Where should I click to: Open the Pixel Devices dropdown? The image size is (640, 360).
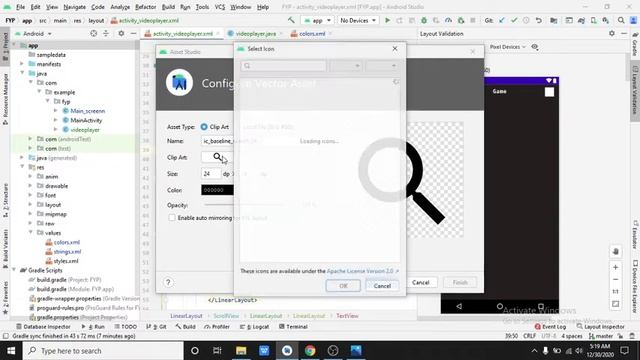click(x=508, y=47)
